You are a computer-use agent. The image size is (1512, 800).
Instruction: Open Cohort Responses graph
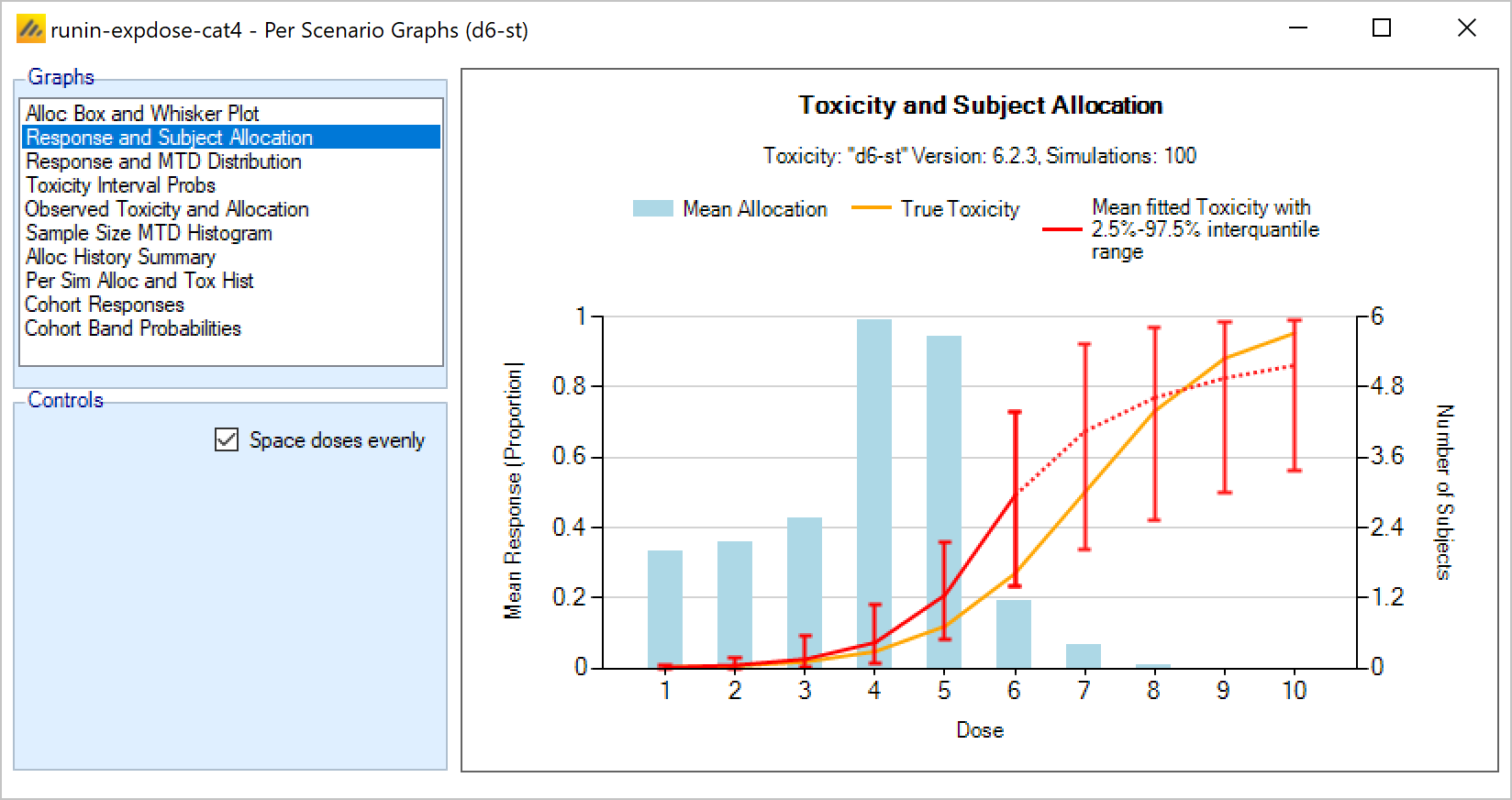click(x=105, y=305)
